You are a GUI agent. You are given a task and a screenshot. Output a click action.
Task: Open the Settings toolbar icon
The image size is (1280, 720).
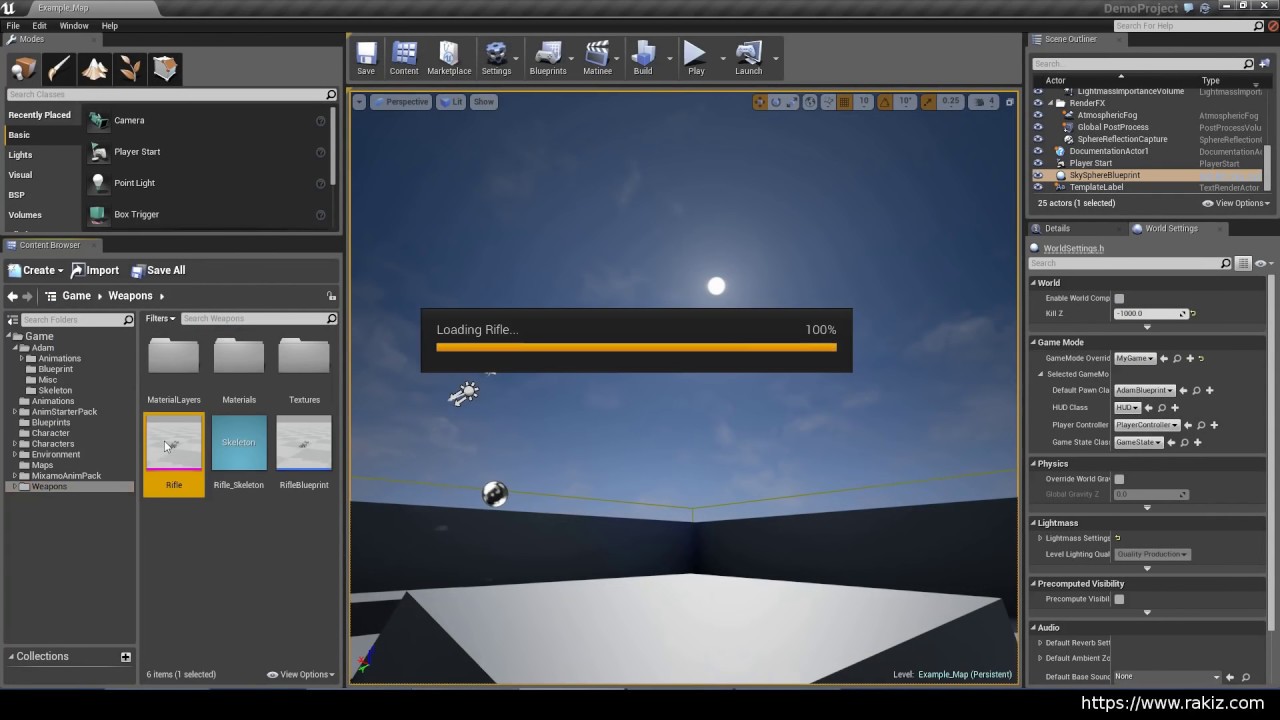coord(496,58)
